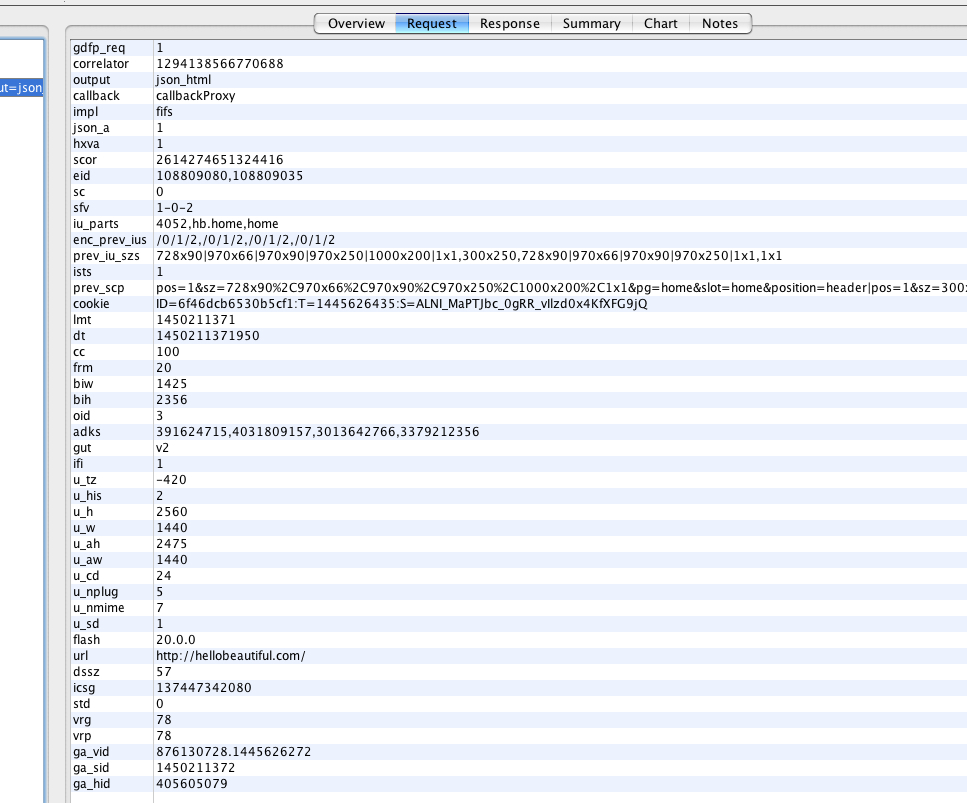
Task: Select the 'prev_iu_szs' parameter name
Action: click(x=106, y=256)
